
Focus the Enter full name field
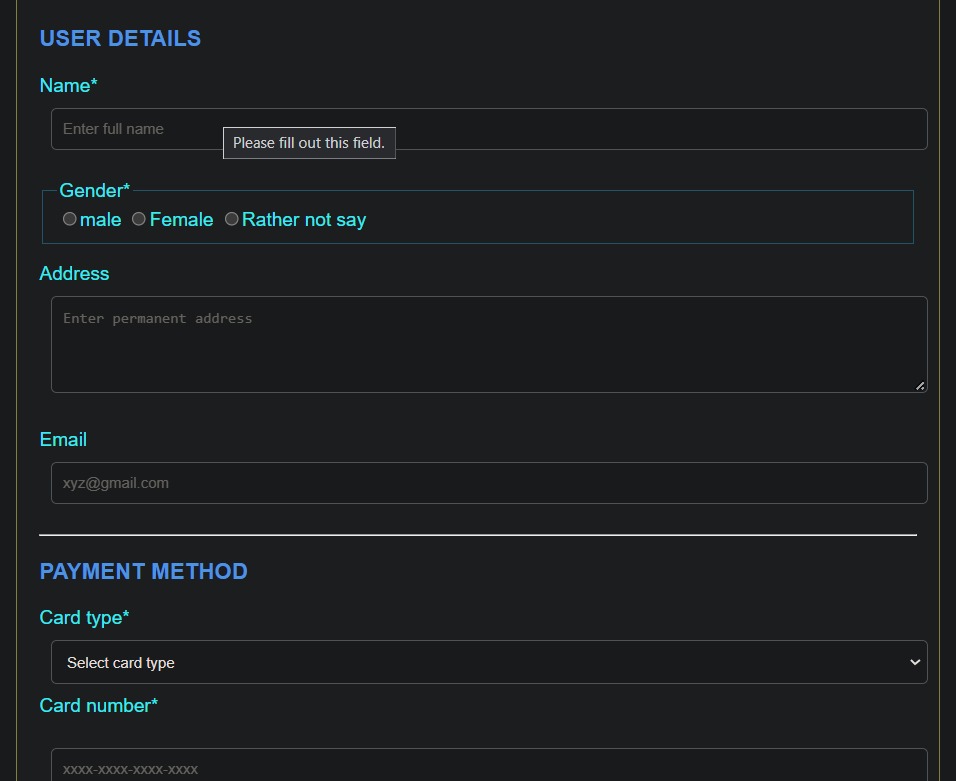point(489,129)
